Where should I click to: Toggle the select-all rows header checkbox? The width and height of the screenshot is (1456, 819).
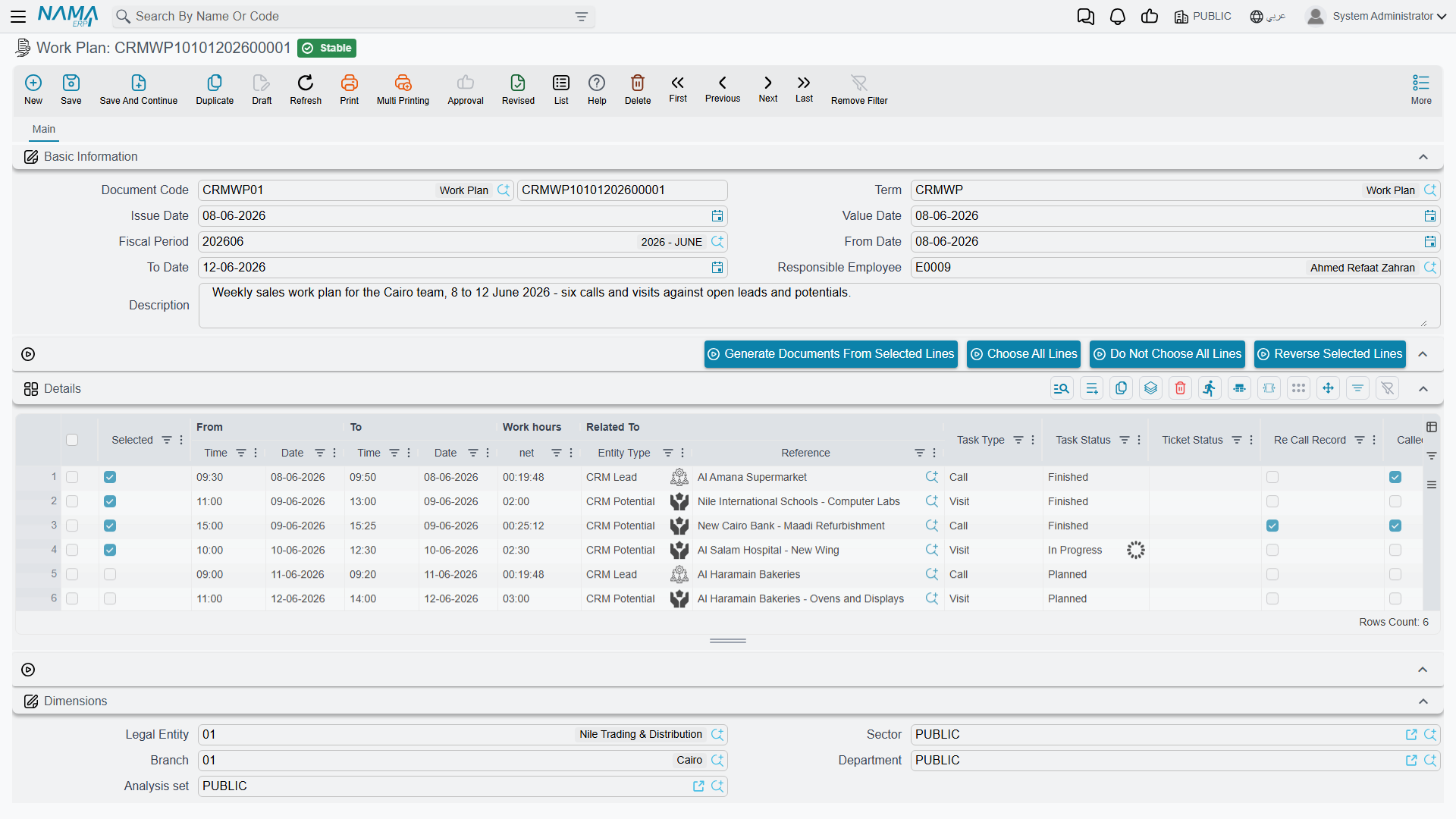(72, 440)
